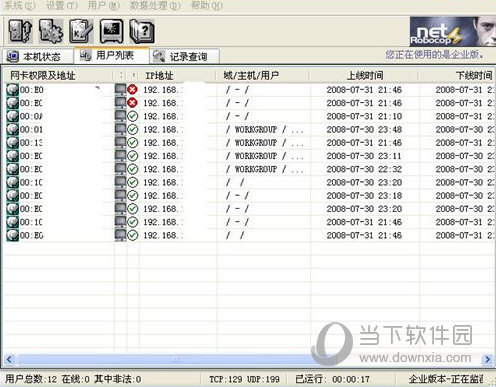The height and width of the screenshot is (387, 496).
Task: Open the 设置(T) menu
Action: [62, 6]
